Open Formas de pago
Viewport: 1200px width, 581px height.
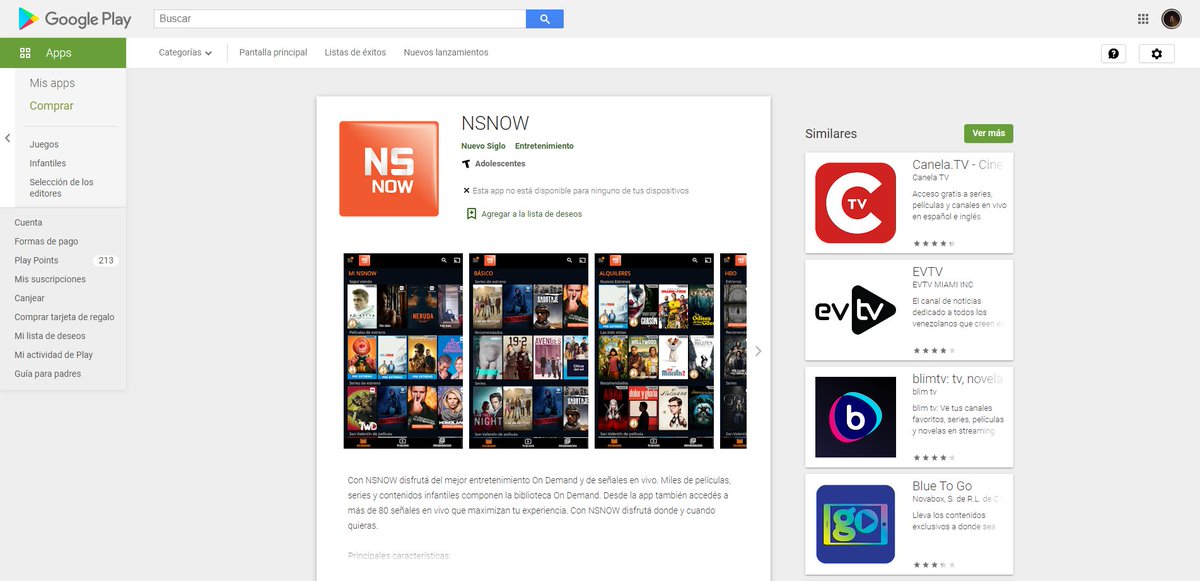point(46,242)
